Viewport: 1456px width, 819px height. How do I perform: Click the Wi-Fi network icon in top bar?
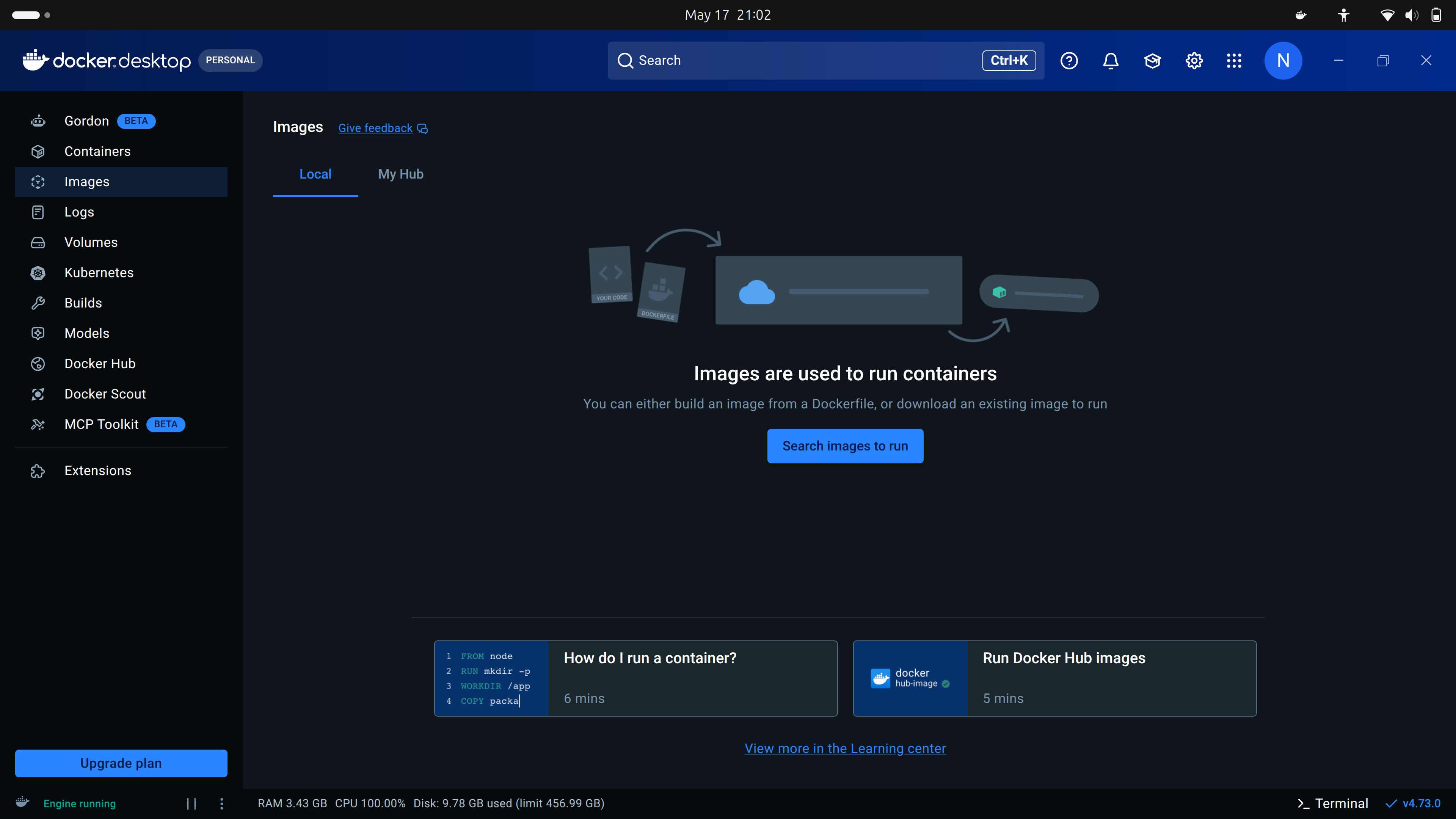pyautogui.click(x=1387, y=15)
